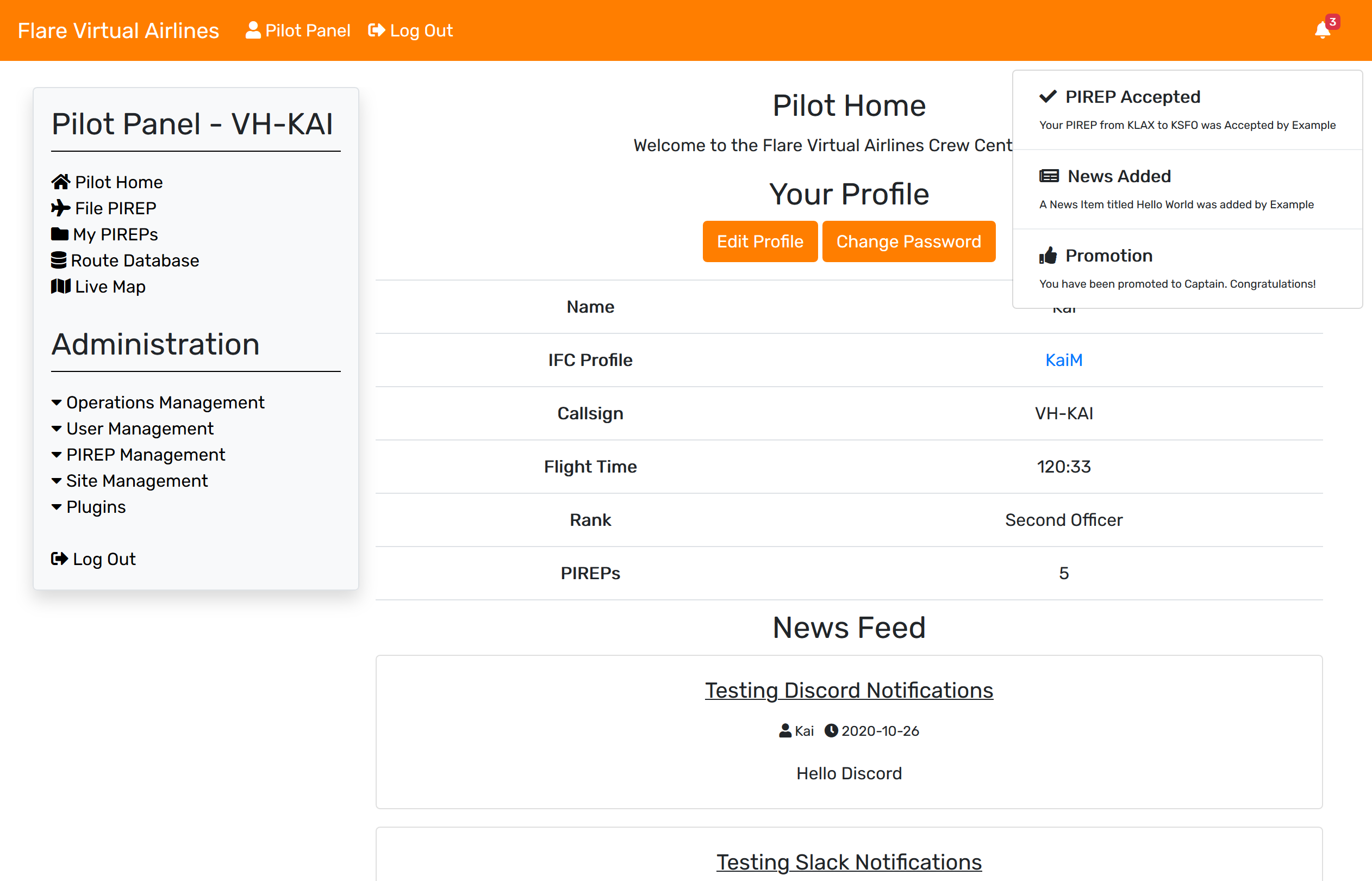Click the My PIREPs folder icon

(x=59, y=234)
